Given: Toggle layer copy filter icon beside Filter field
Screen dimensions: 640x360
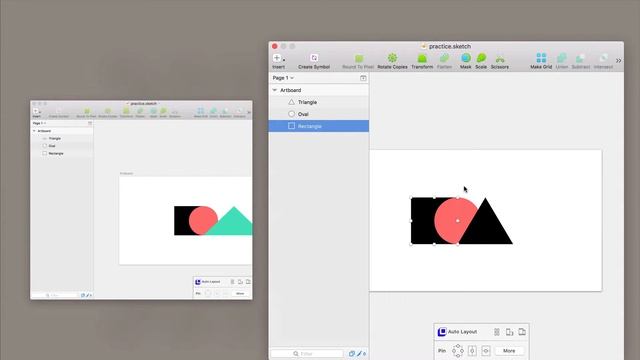Looking at the screenshot, I should pos(351,353).
